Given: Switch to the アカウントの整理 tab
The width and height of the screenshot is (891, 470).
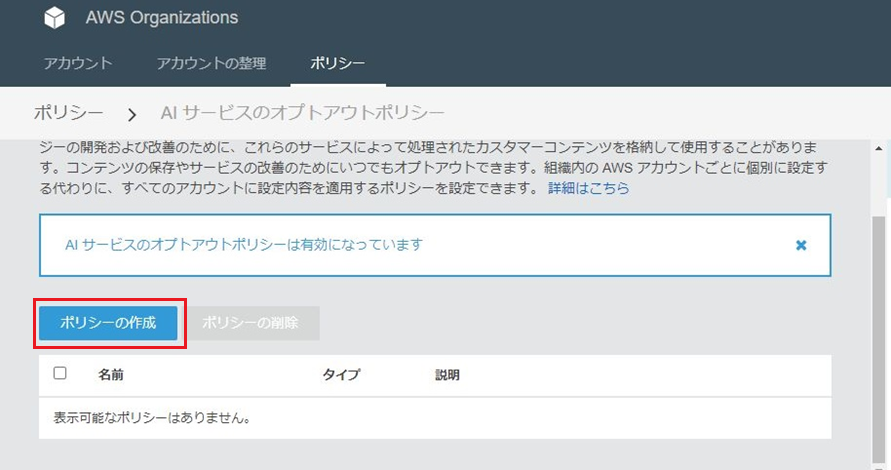Looking at the screenshot, I should [211, 63].
